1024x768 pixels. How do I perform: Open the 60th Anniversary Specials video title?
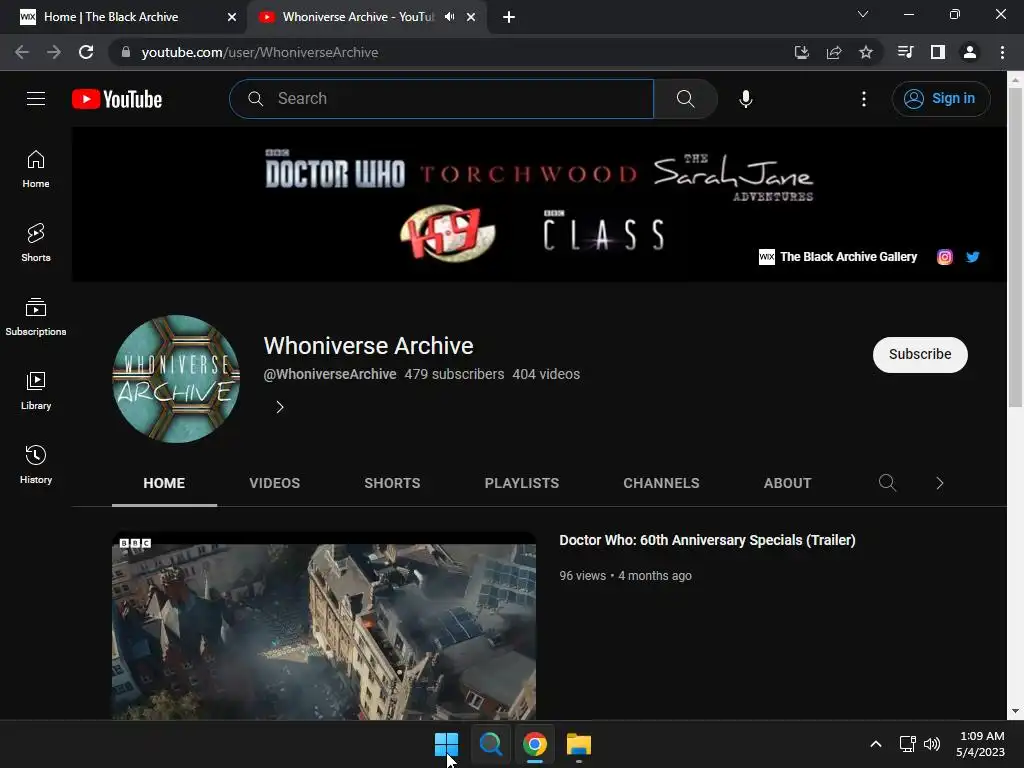click(707, 540)
